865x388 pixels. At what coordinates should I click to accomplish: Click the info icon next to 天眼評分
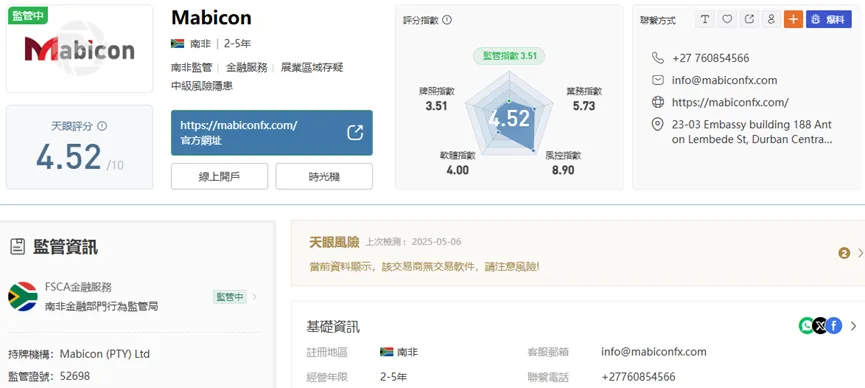point(102,126)
